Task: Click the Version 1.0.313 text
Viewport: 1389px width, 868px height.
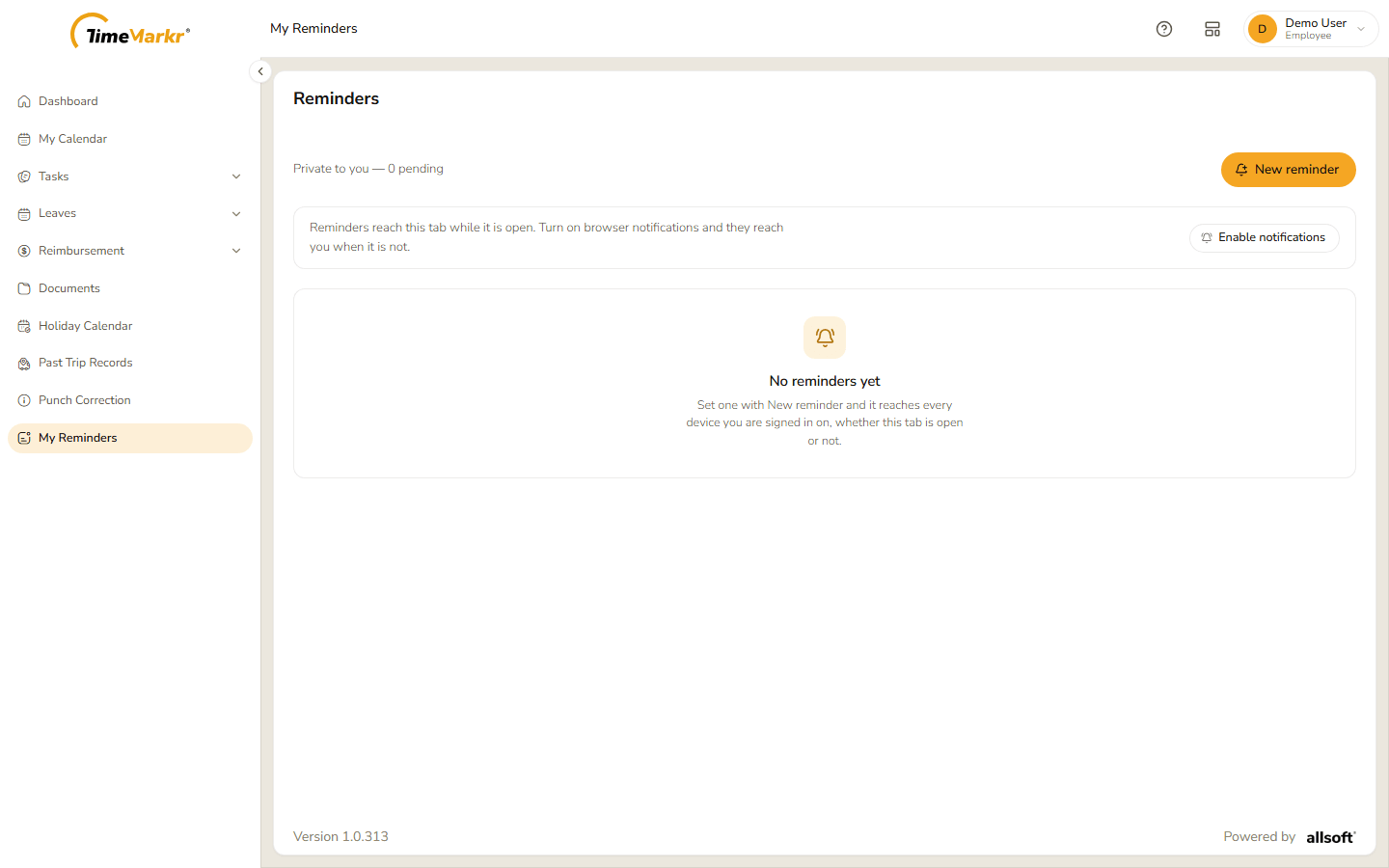Action: [340, 837]
